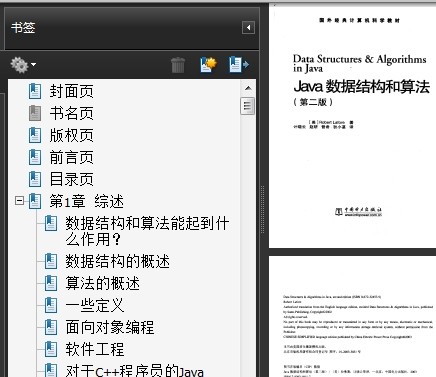Click the bookmarks list scrollbar thumb

248,106
